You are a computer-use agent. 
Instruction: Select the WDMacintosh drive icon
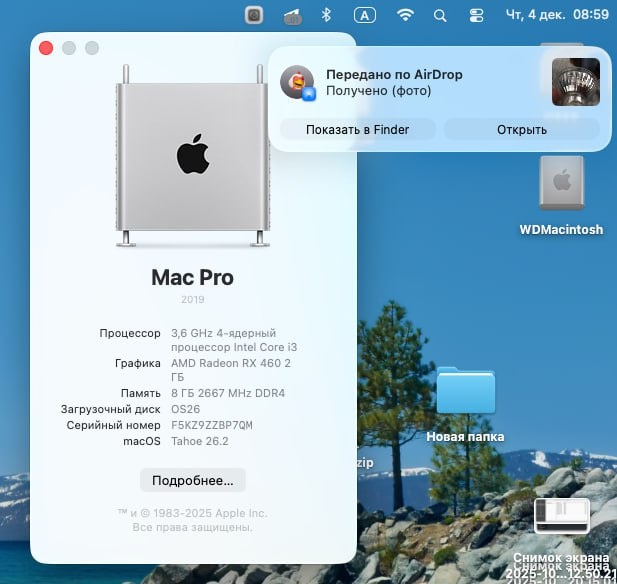(x=562, y=183)
